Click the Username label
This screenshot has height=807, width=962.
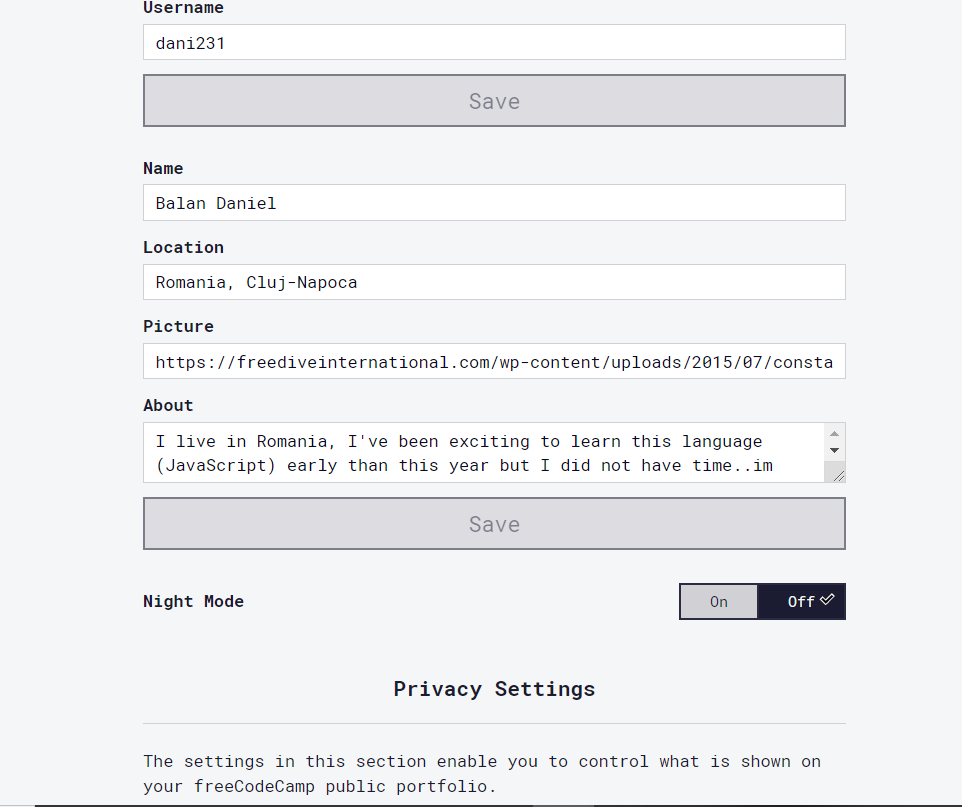click(183, 8)
